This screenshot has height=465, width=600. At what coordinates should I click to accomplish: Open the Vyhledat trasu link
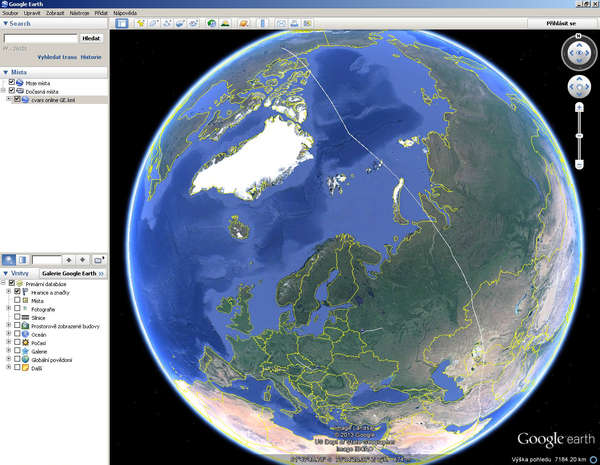57,57
